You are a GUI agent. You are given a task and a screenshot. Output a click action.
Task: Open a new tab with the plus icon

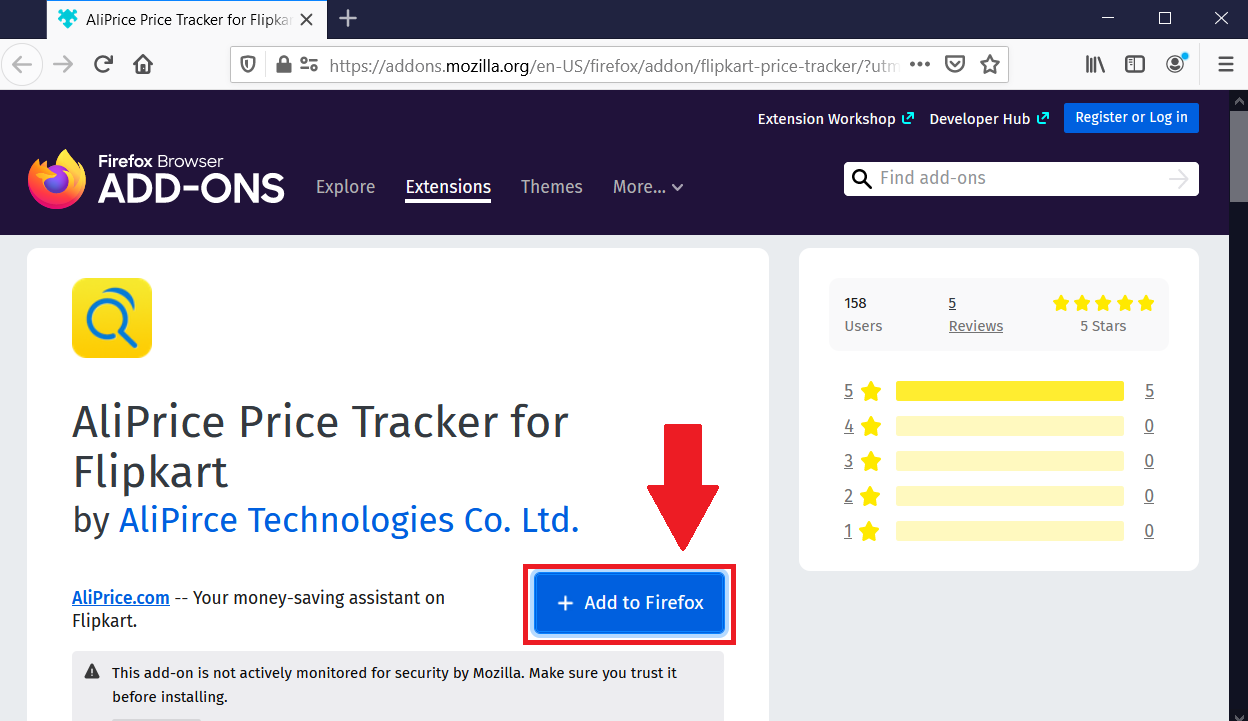(x=348, y=18)
